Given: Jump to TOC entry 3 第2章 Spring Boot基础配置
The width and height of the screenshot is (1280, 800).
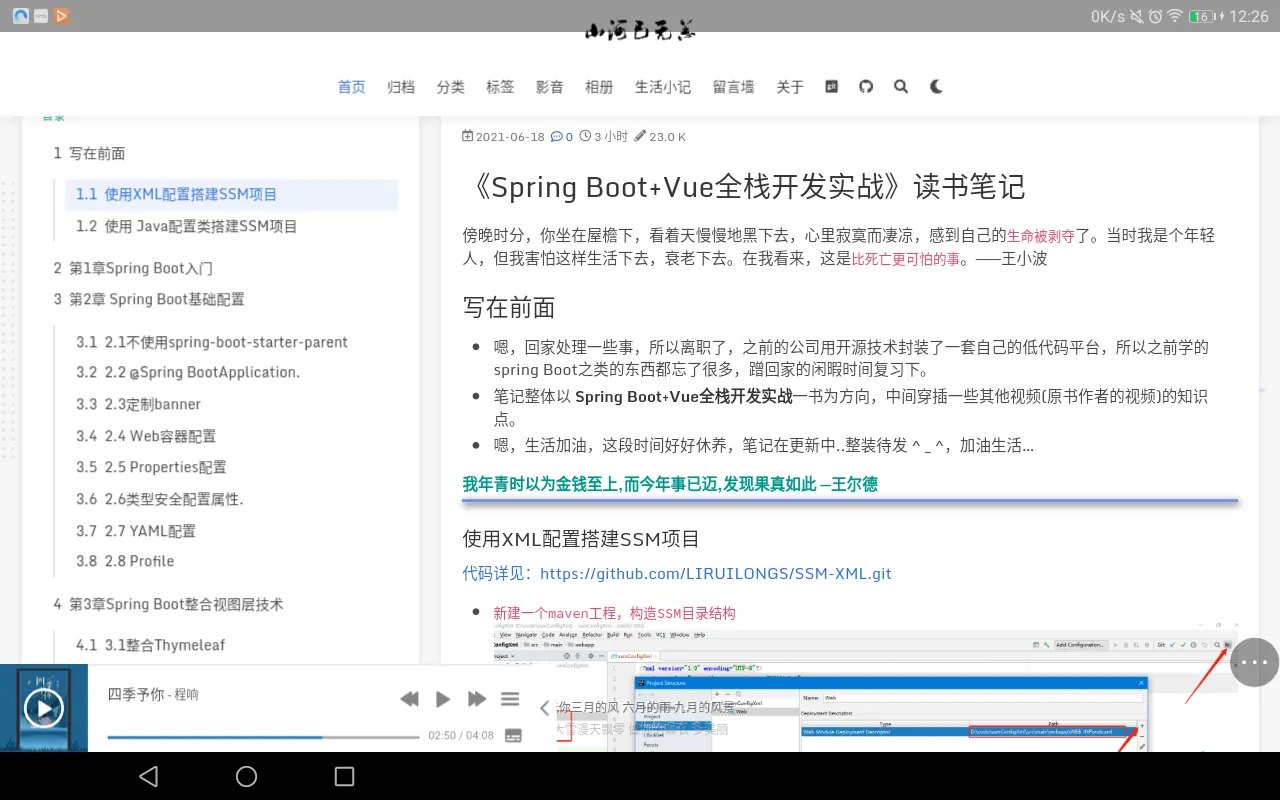Looking at the screenshot, I should [x=149, y=299].
